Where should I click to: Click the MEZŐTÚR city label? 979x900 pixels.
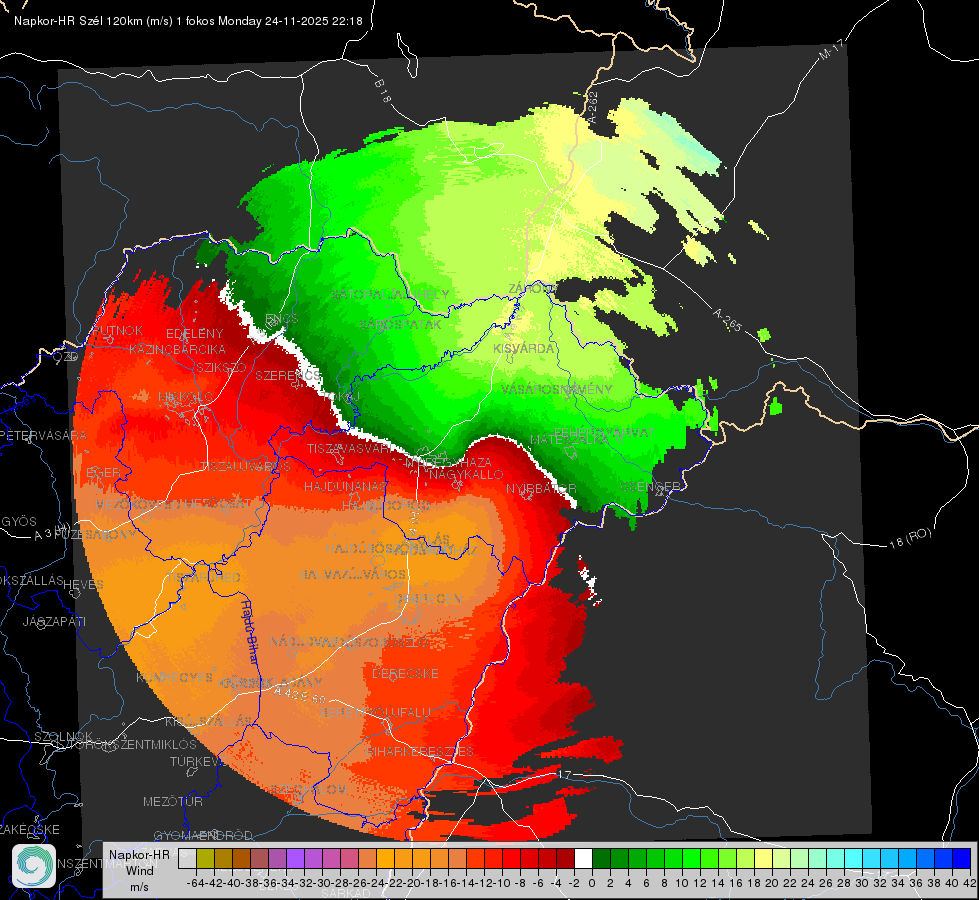pos(173,801)
